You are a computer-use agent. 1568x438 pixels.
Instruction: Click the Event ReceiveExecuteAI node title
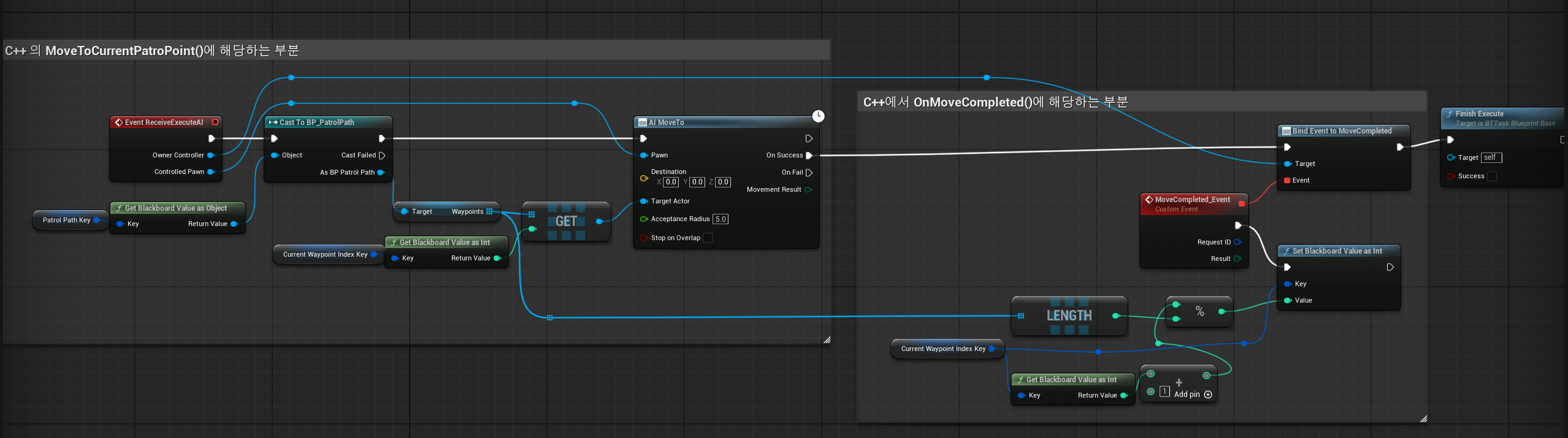(x=164, y=123)
